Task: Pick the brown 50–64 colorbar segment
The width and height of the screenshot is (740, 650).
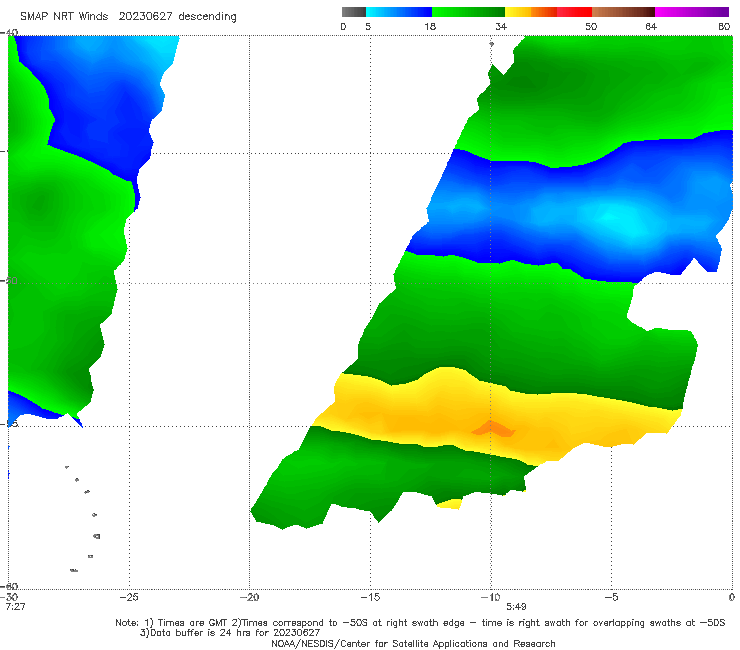Action: click(x=623, y=12)
